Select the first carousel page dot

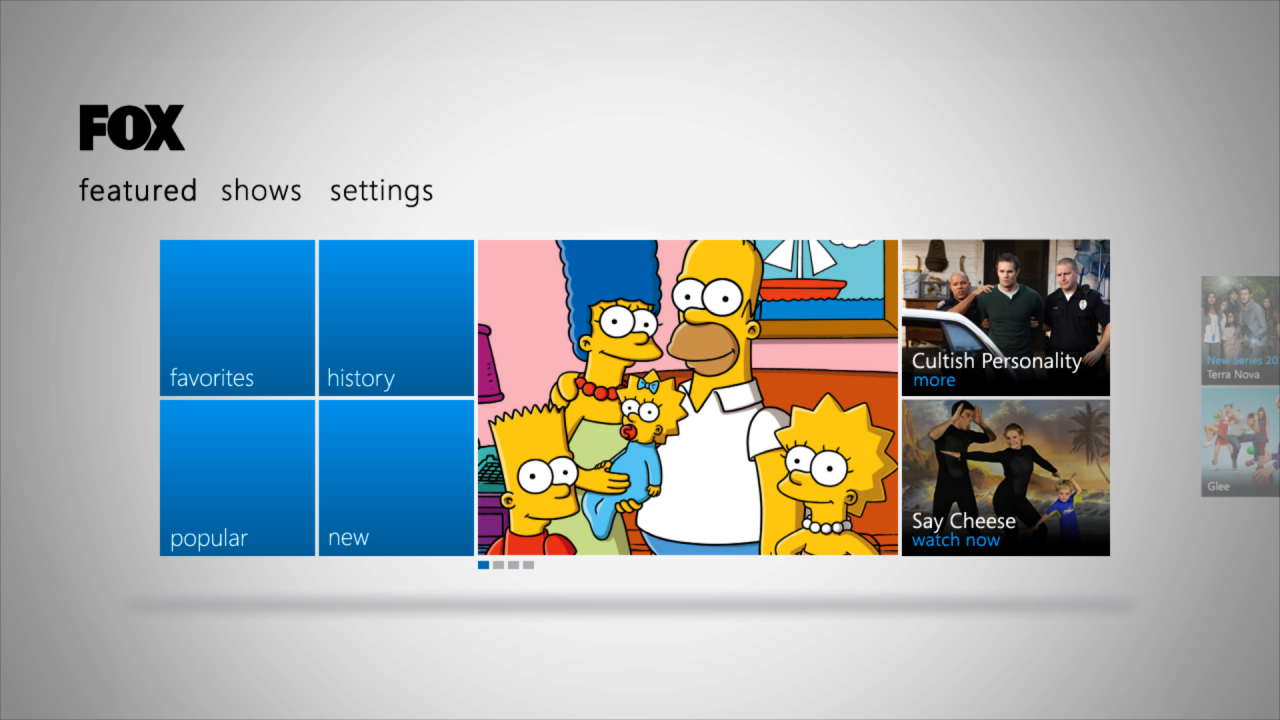point(484,565)
